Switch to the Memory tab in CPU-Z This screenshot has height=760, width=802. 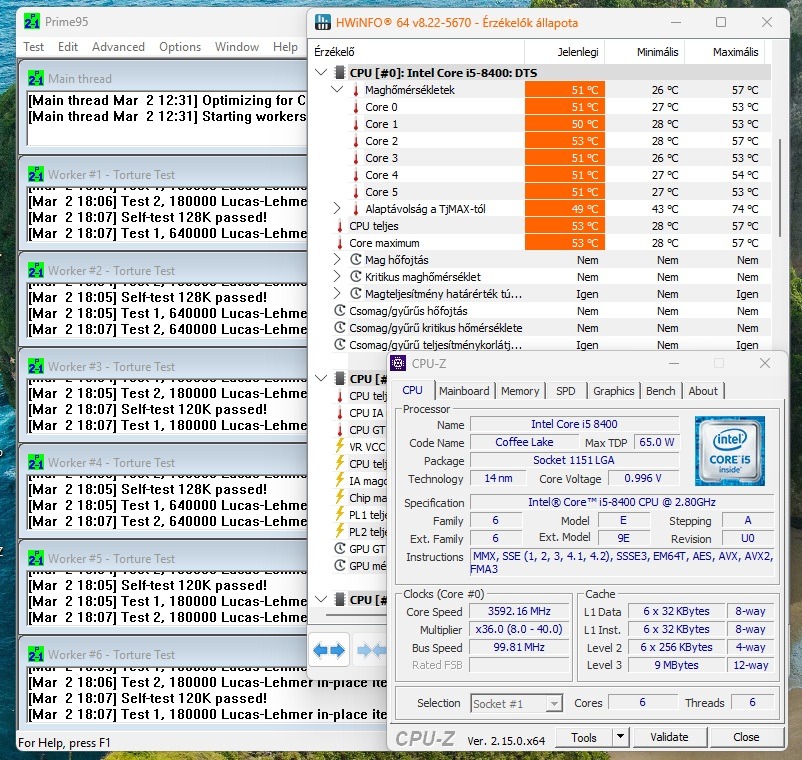pos(520,391)
